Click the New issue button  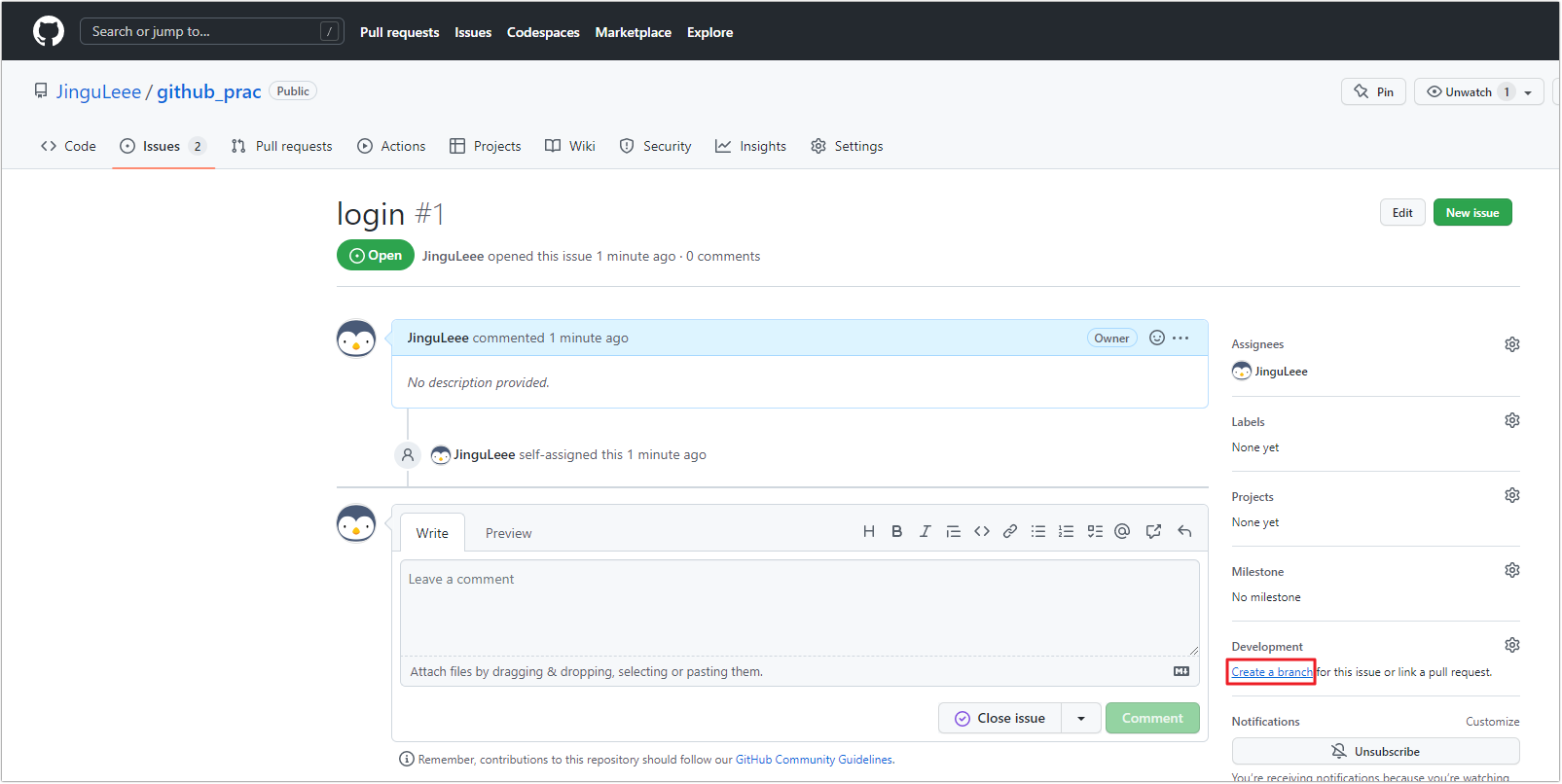(x=1472, y=212)
